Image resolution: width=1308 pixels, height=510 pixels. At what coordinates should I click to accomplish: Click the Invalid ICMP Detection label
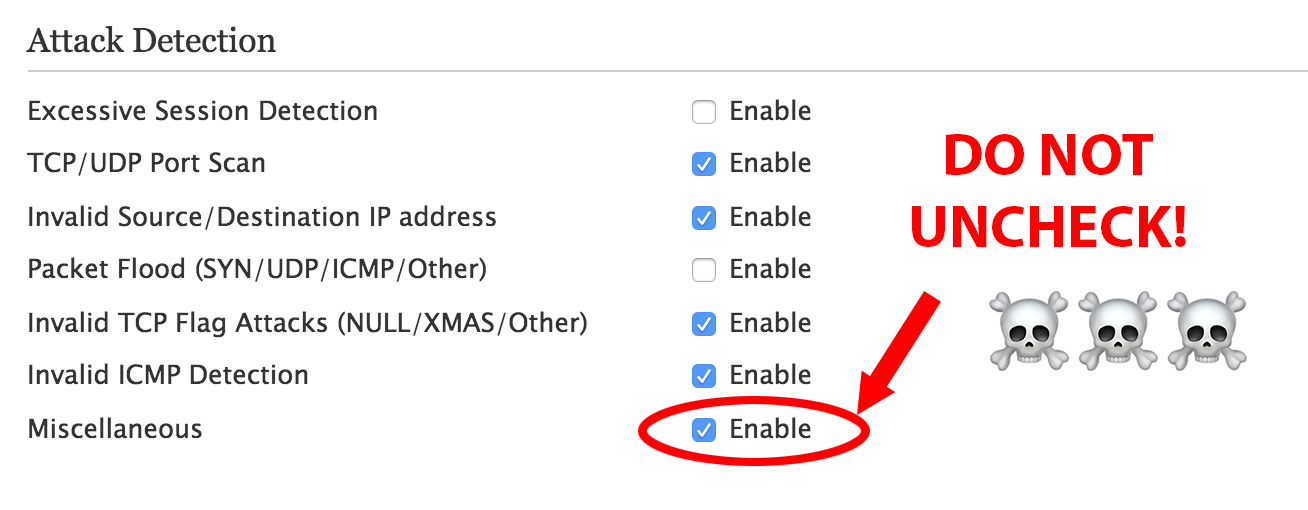pyautogui.click(x=168, y=376)
